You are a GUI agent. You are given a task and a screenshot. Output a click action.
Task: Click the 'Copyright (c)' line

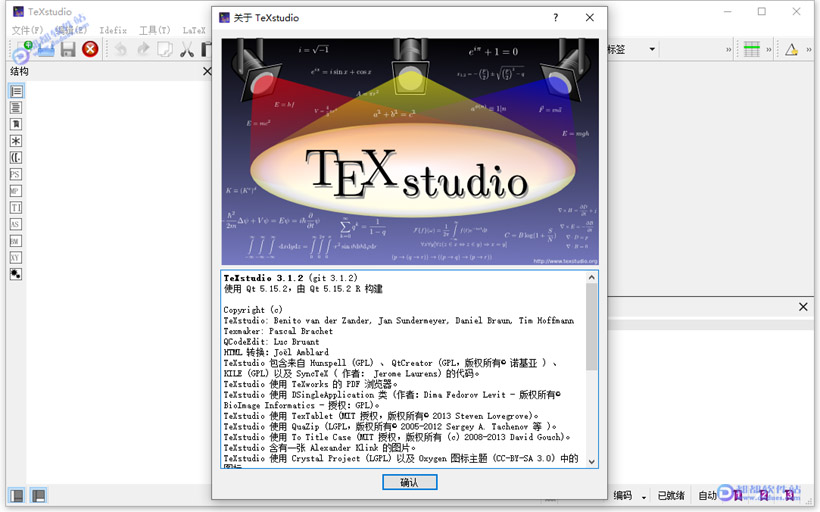(x=253, y=310)
